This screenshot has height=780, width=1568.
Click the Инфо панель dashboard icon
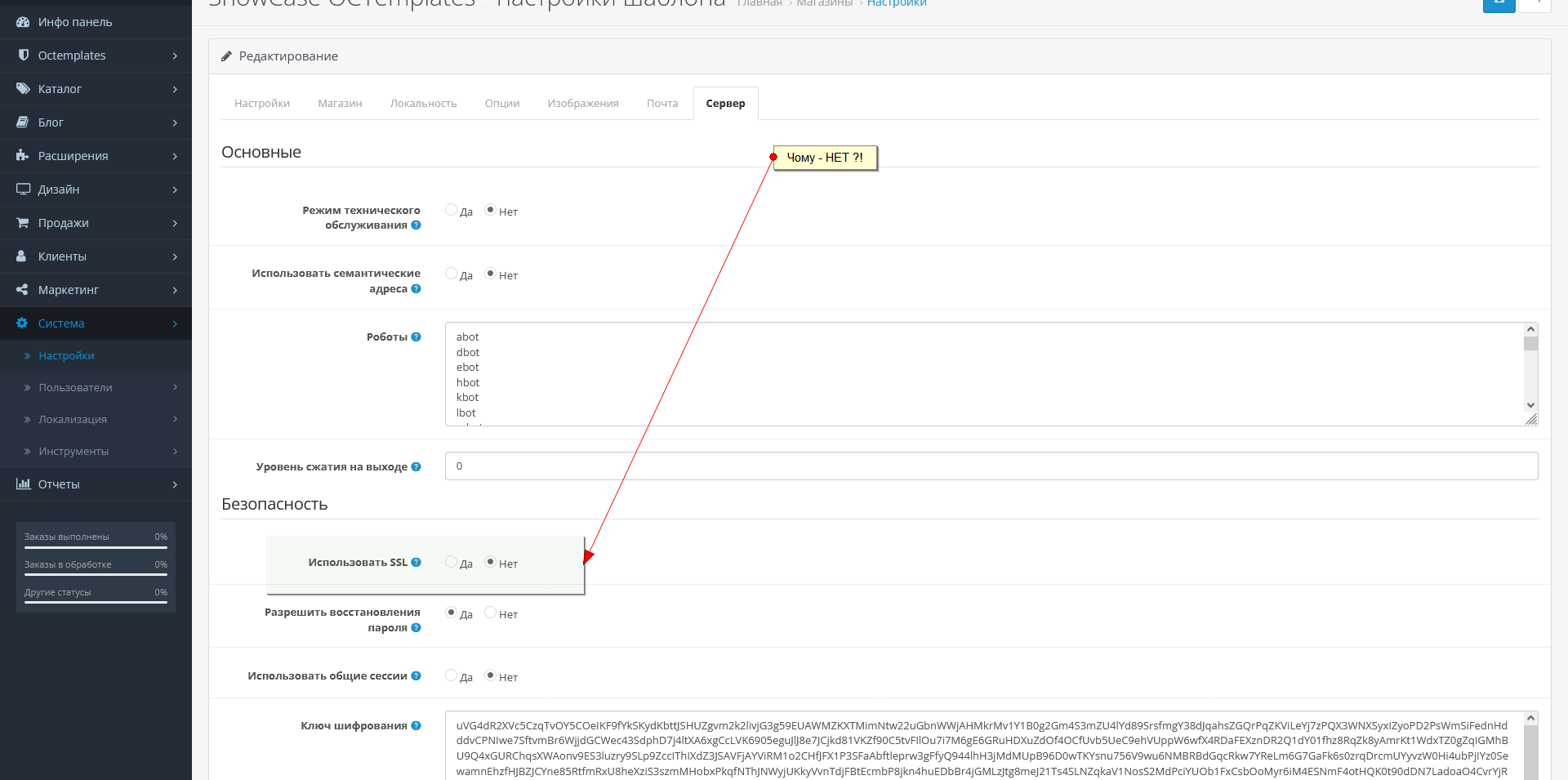[x=23, y=22]
